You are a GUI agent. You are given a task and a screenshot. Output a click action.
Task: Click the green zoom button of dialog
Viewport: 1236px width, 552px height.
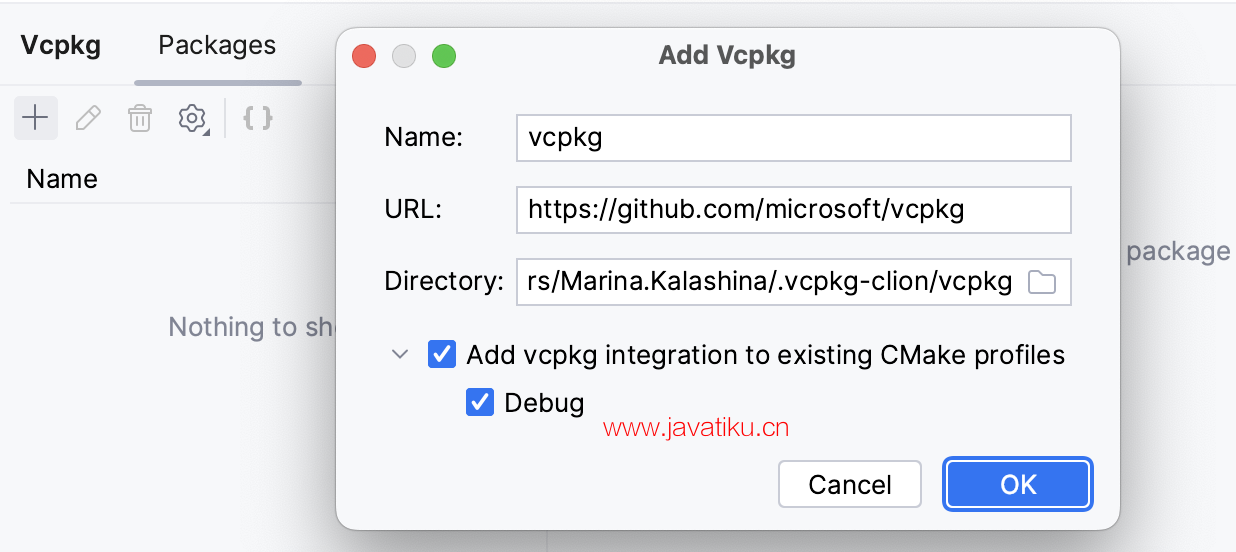click(x=443, y=56)
